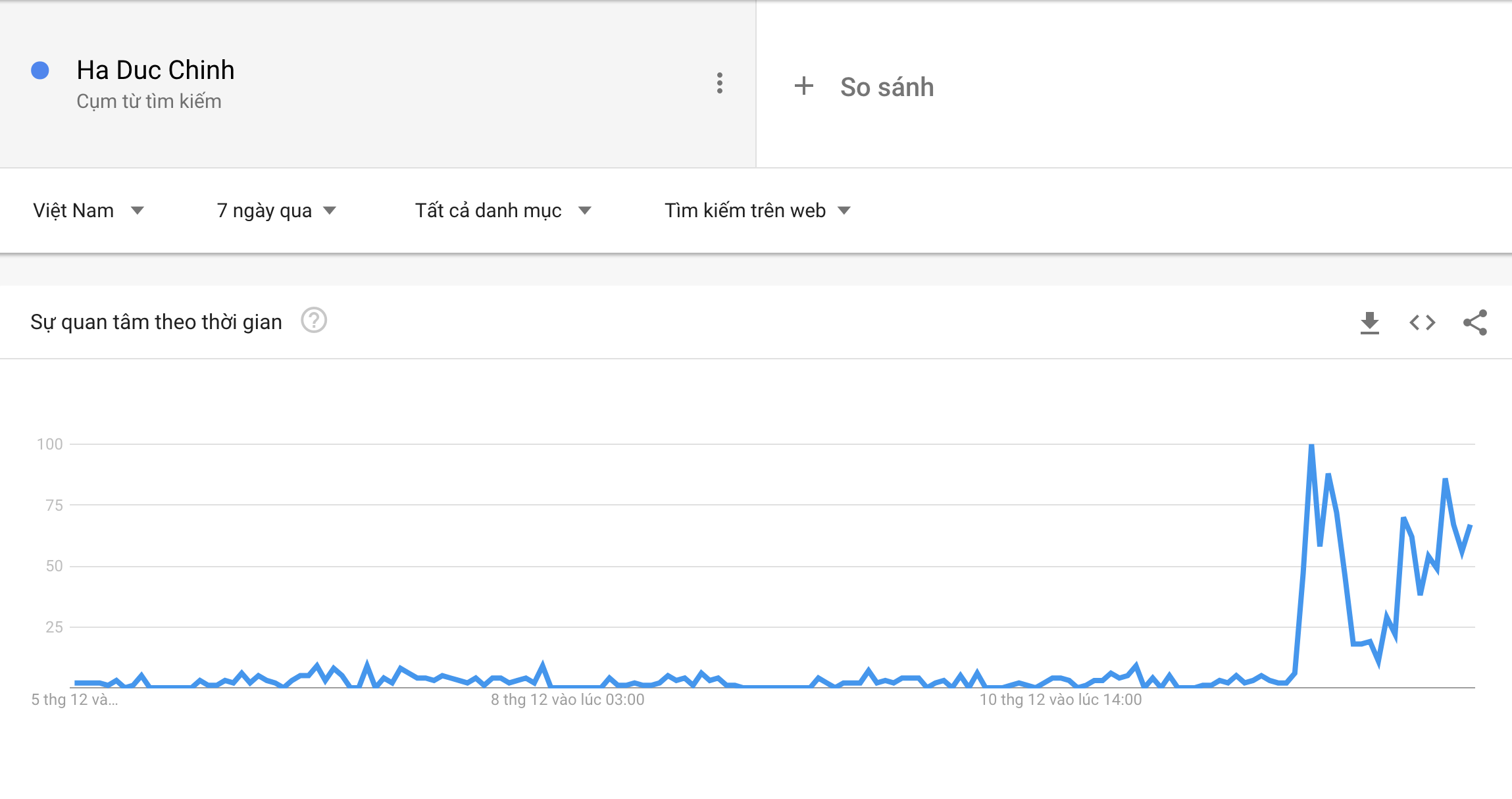
Task: Click the So sánh compare button
Action: click(886, 87)
